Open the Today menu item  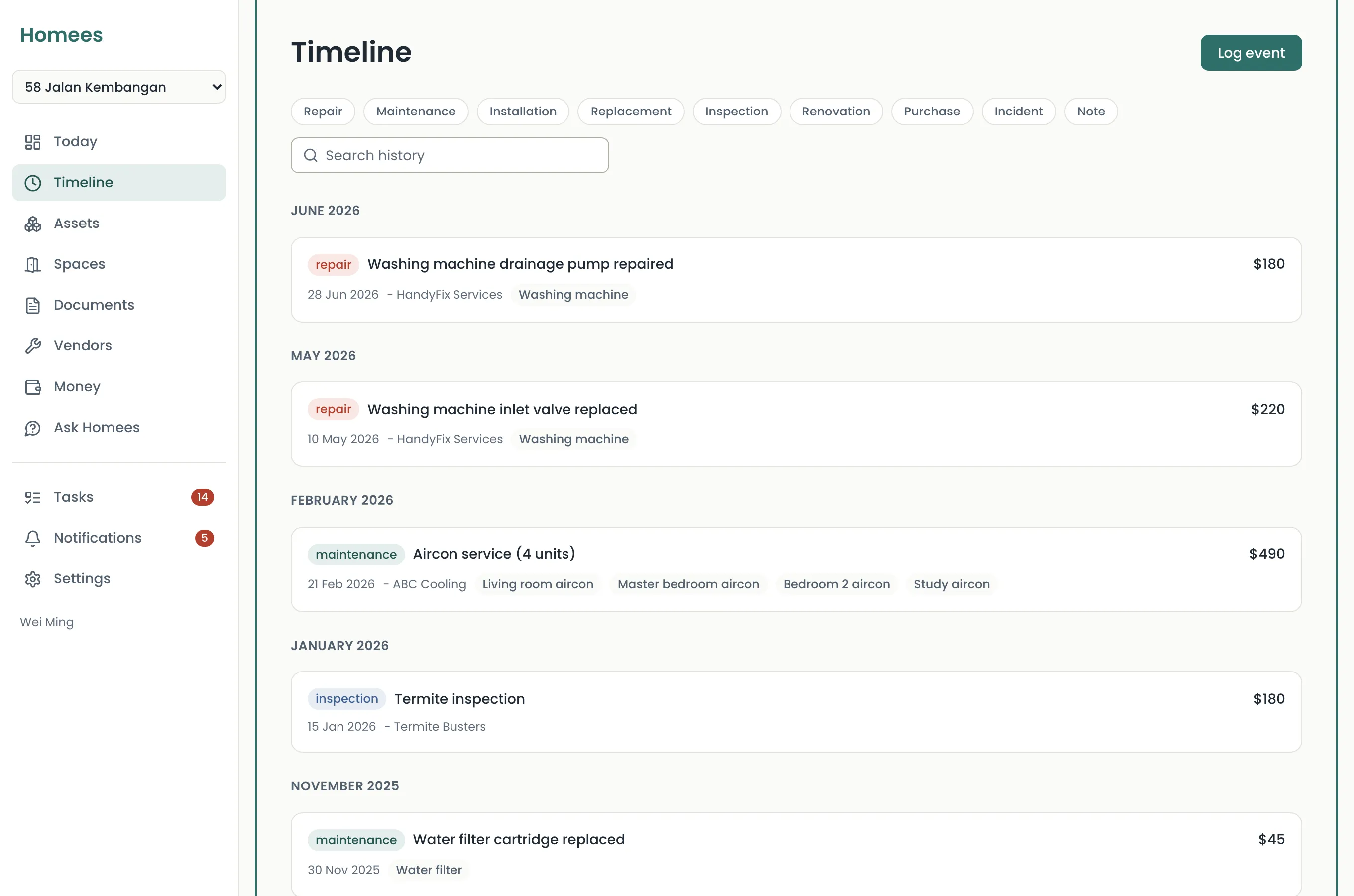(119, 142)
